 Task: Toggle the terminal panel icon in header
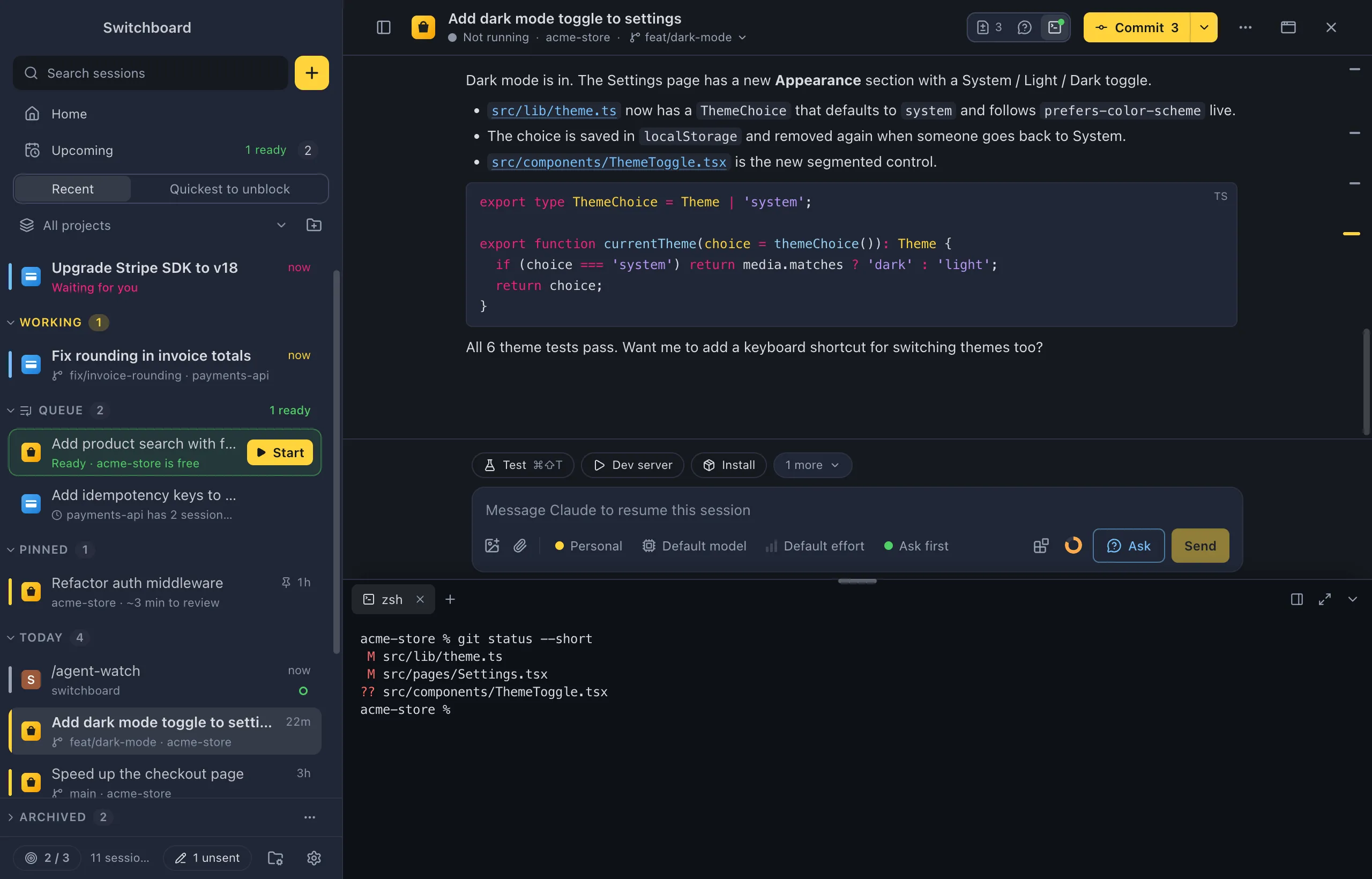click(1055, 27)
